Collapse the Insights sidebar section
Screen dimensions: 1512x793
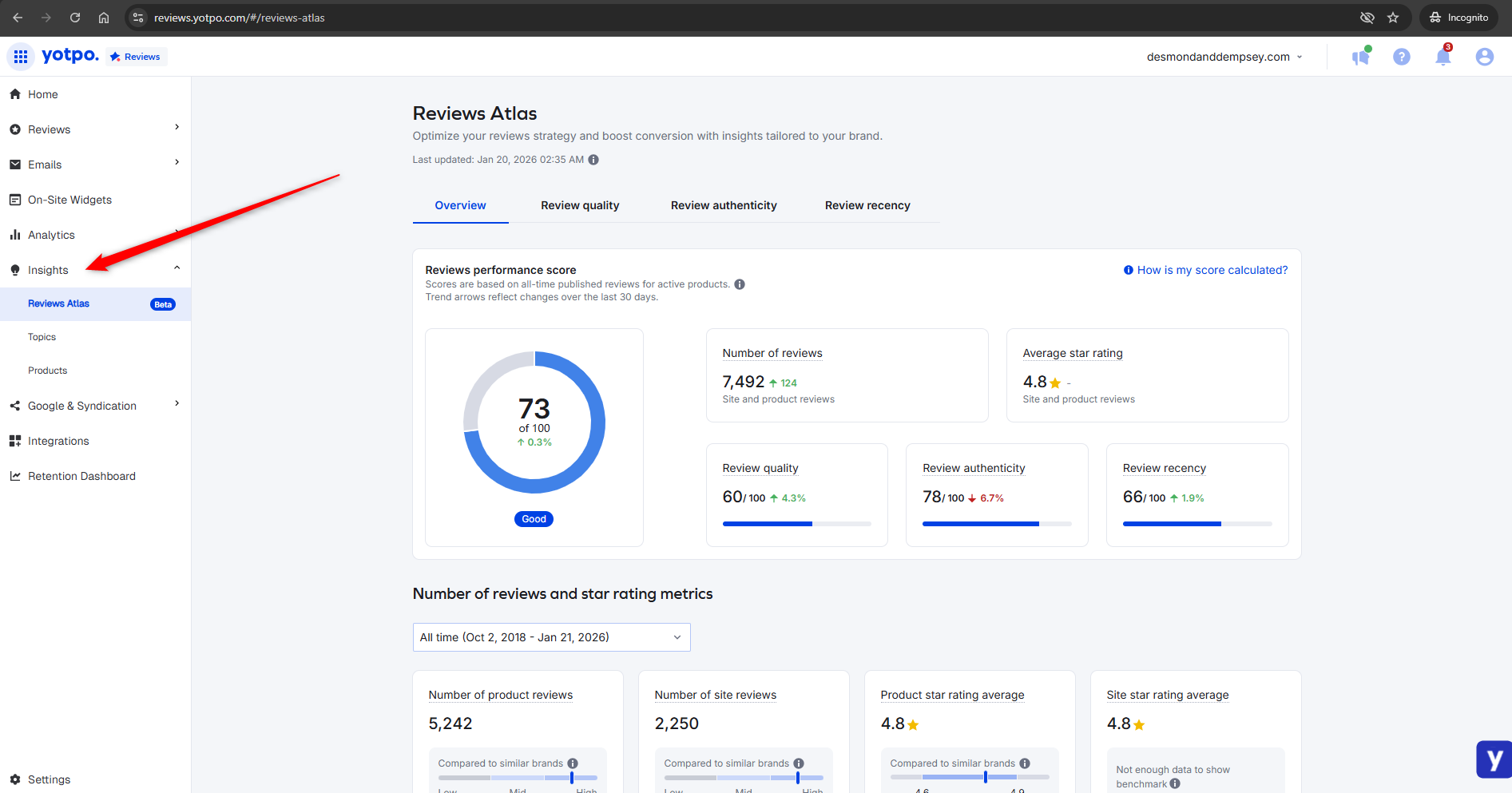tap(177, 268)
